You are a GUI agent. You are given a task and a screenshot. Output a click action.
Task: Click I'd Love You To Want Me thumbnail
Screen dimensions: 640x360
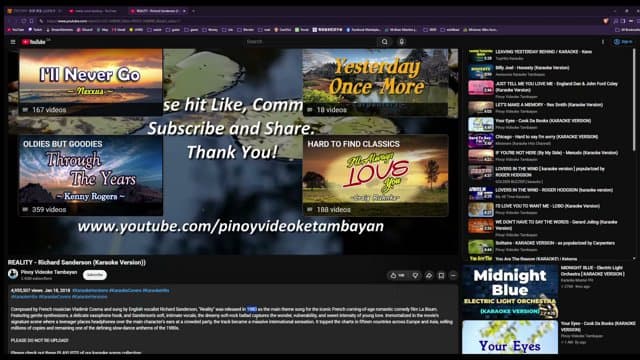tap(480, 209)
